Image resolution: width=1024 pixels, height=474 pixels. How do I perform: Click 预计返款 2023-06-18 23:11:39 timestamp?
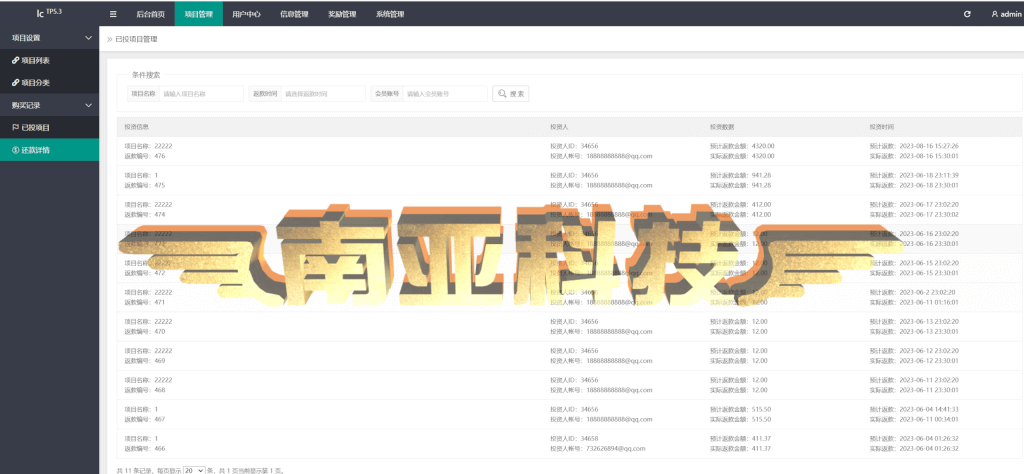pyautogui.click(x=929, y=175)
